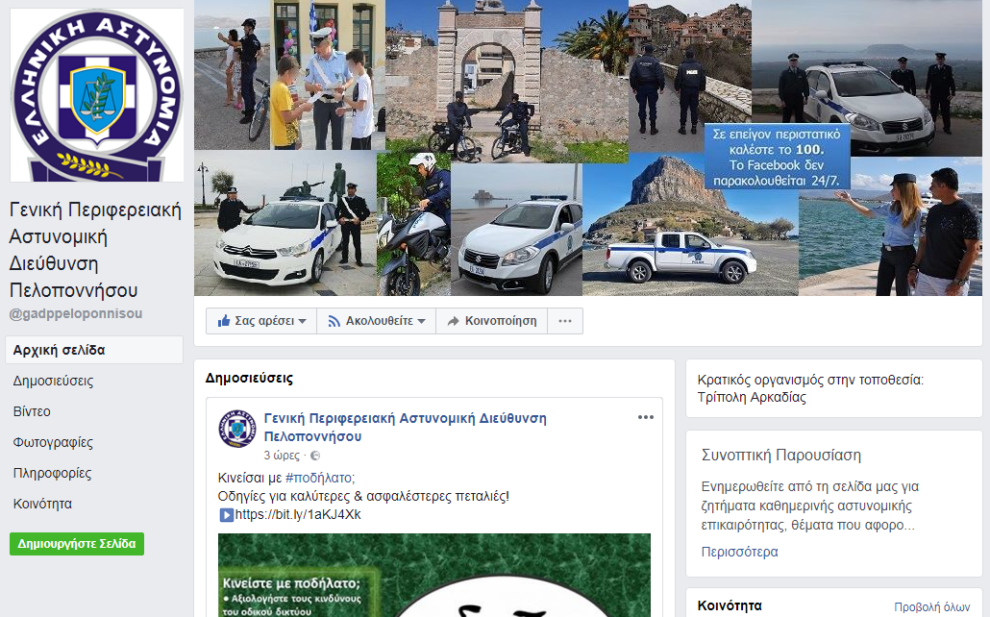Click the @gadppeloponnisou username
This screenshot has height=617, width=990.
[x=76, y=314]
